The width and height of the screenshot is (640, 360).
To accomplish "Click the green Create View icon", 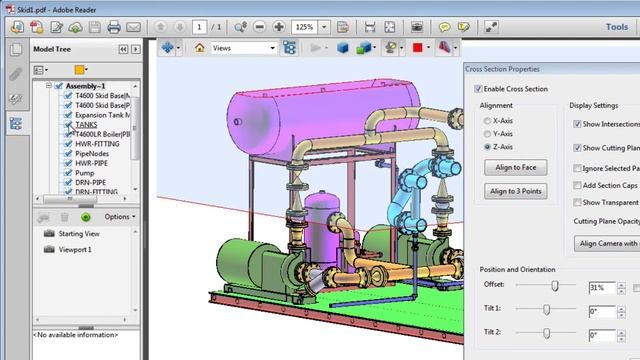I will 86,217.
